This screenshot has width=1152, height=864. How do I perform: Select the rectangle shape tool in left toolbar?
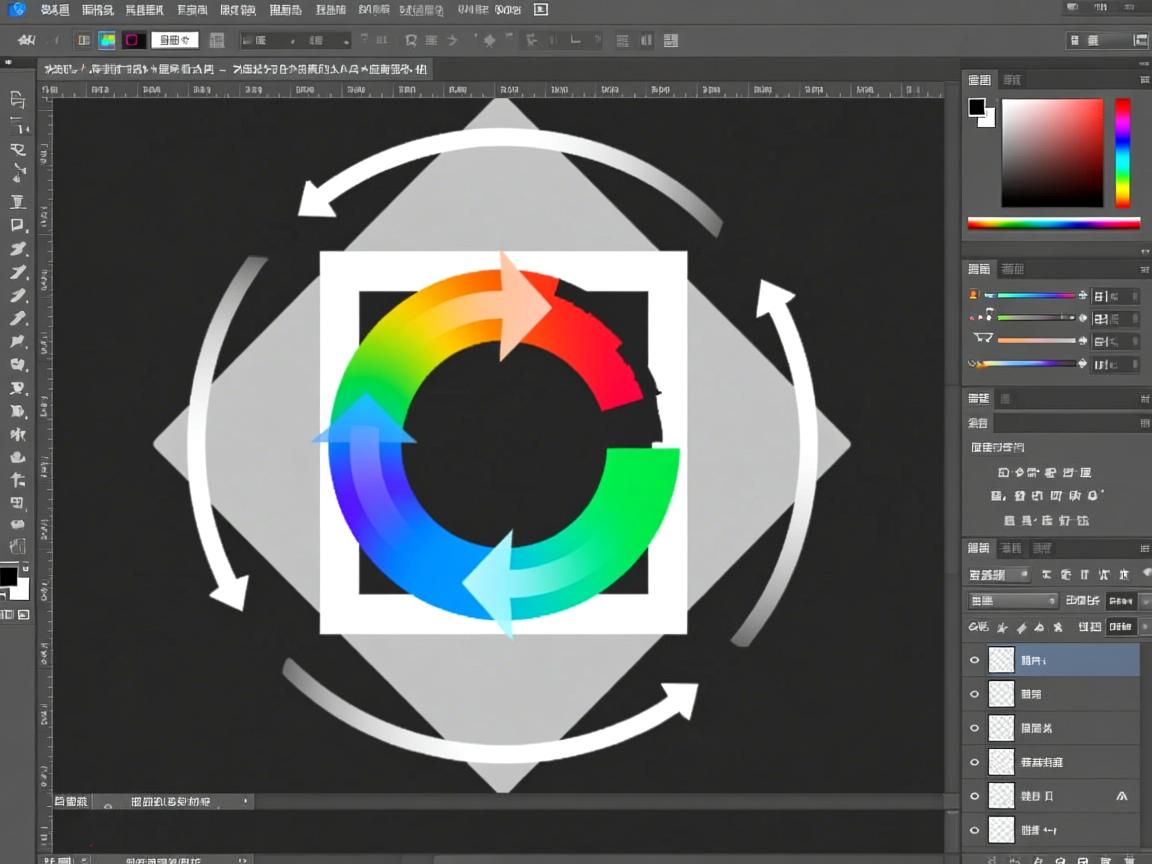click(17, 226)
